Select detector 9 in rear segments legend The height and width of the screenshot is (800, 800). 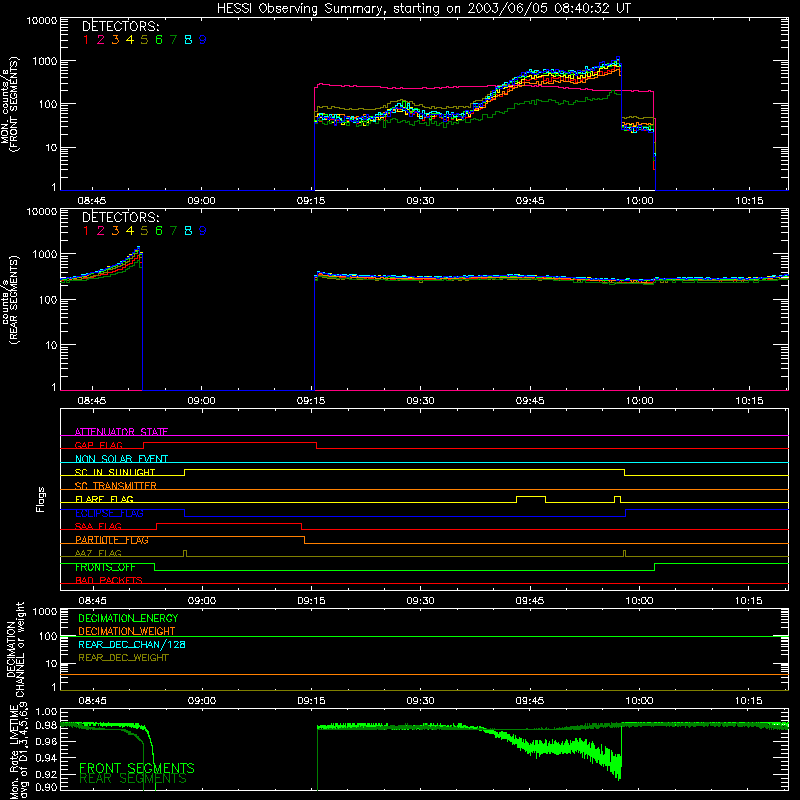tap(203, 231)
